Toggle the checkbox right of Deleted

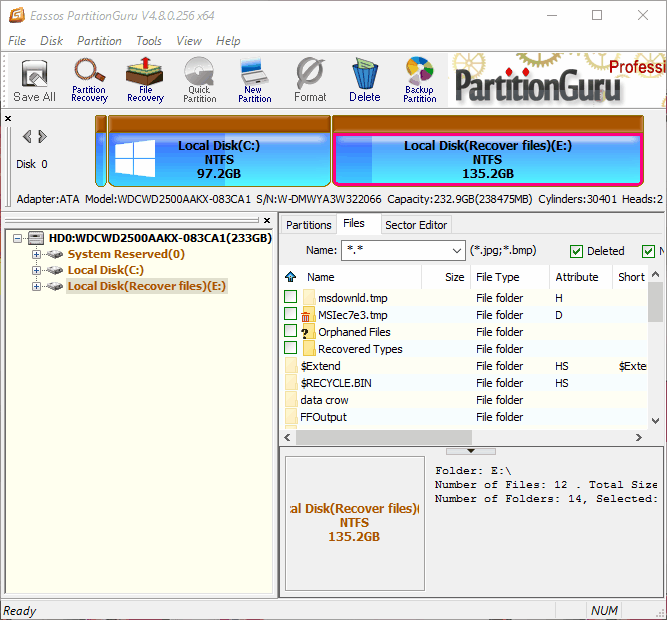tap(648, 251)
